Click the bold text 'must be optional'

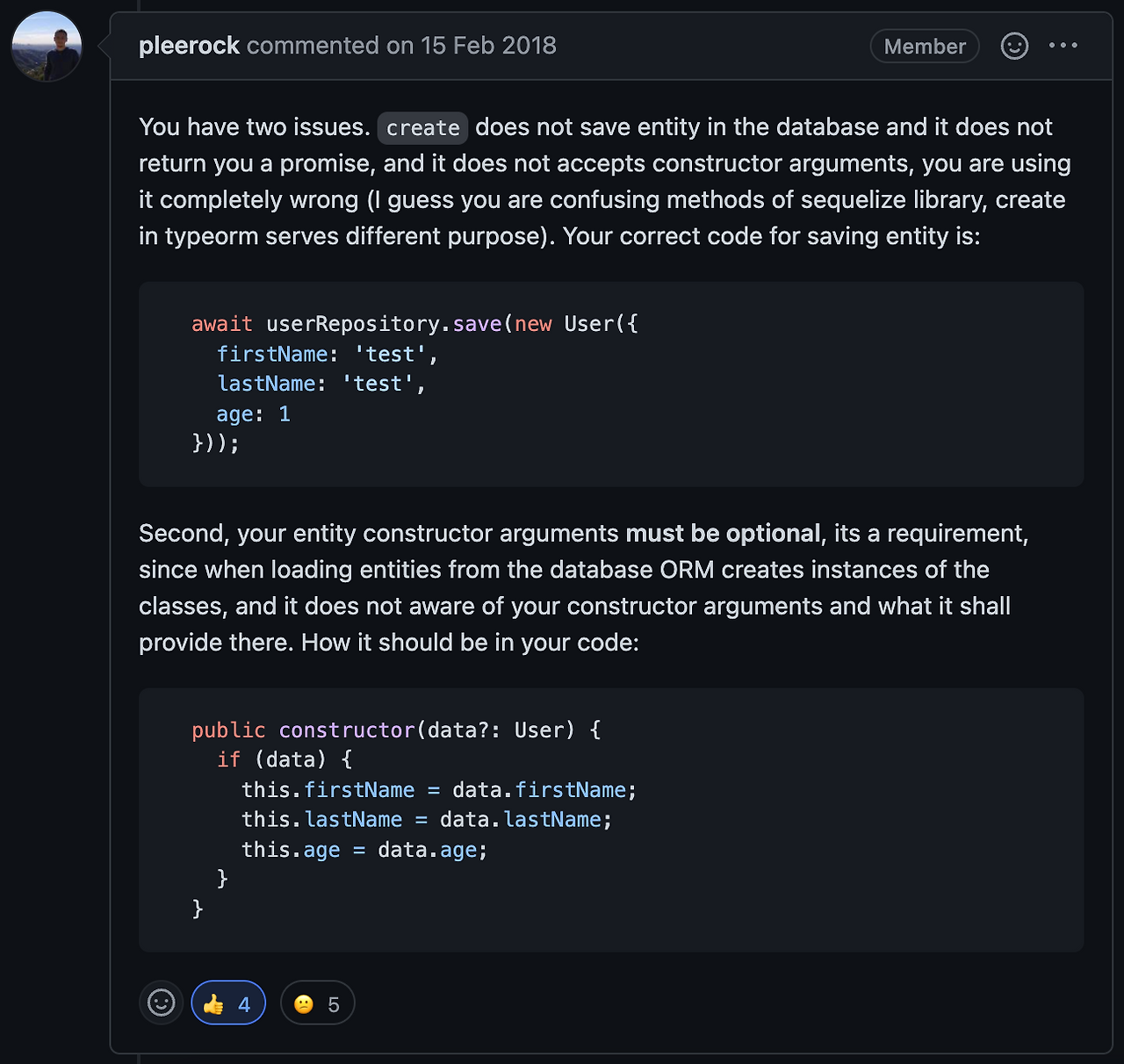(723, 533)
